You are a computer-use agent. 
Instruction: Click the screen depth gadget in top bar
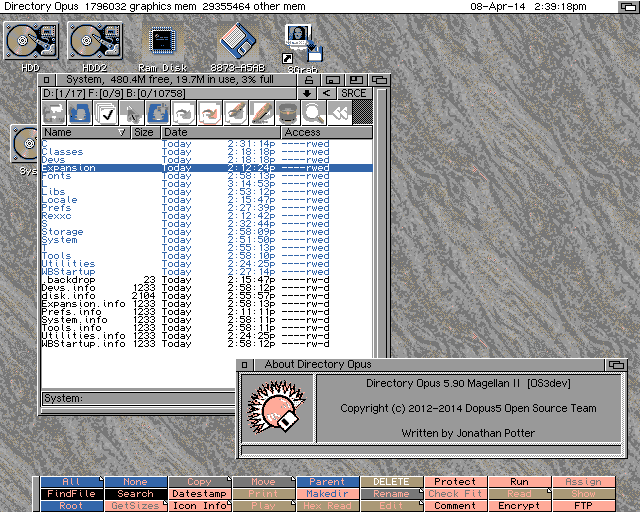coord(628,7)
